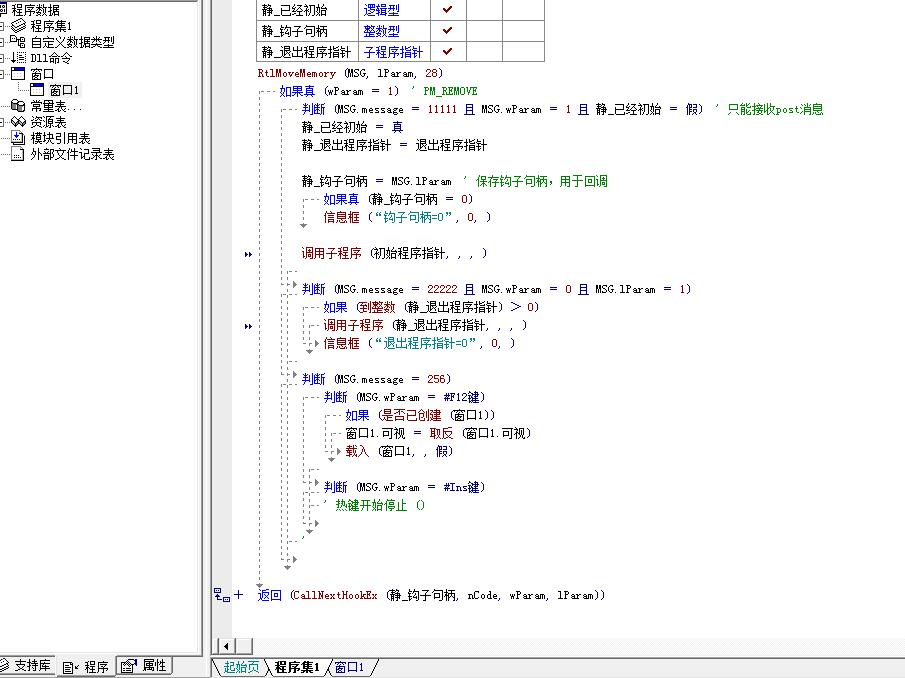
Task: Toggle static checkmark for 静_已经初始
Action: pos(447,9)
